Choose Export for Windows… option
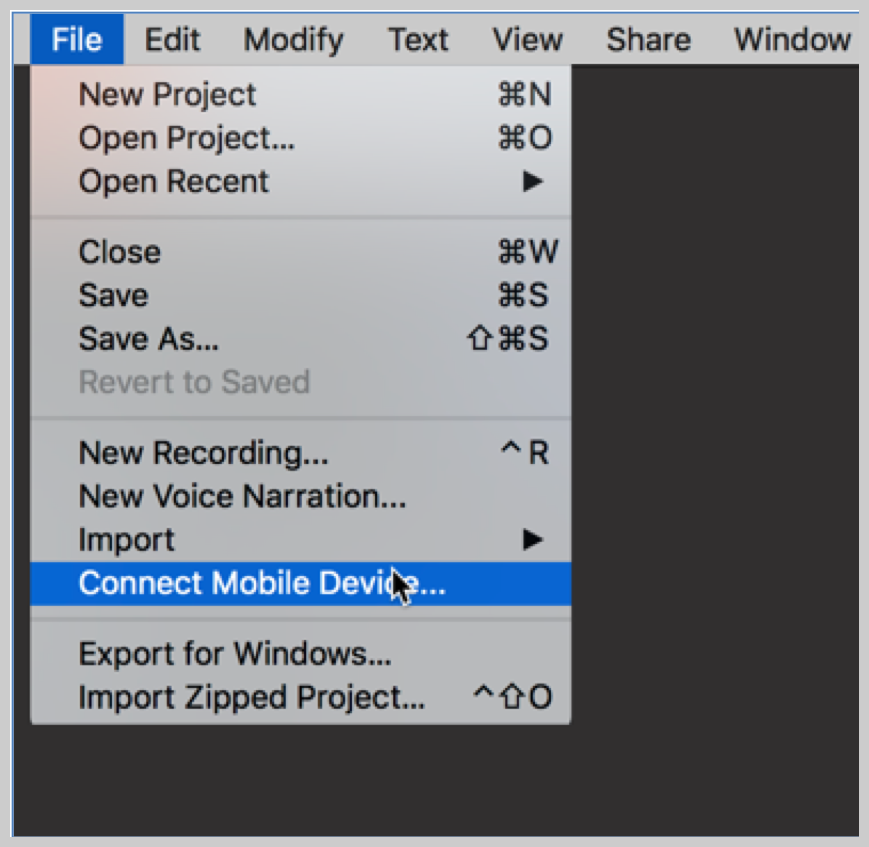The height and width of the screenshot is (847, 869). tap(301, 654)
